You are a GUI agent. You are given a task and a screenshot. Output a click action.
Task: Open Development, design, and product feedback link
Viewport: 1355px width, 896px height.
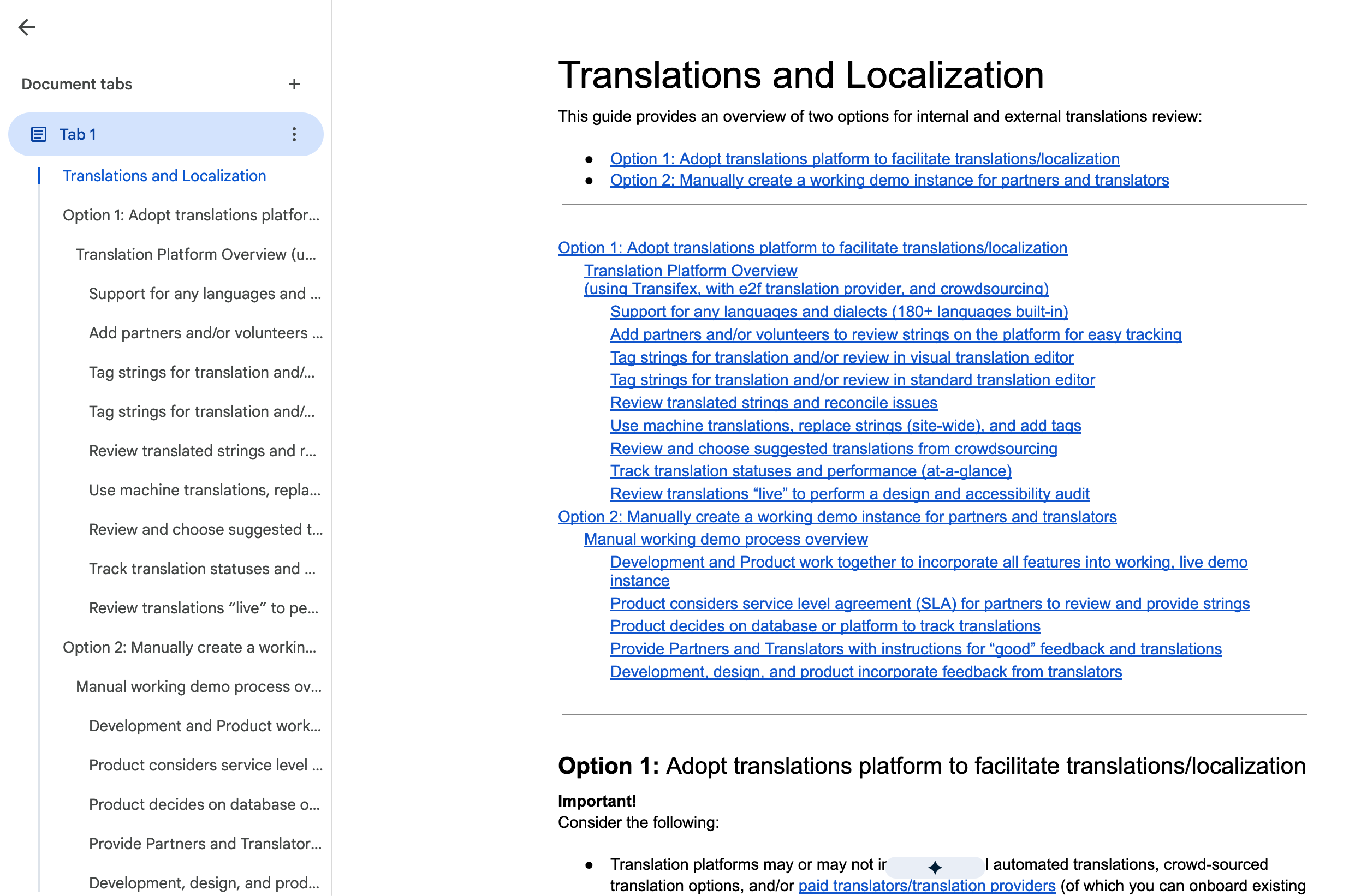[x=866, y=672]
